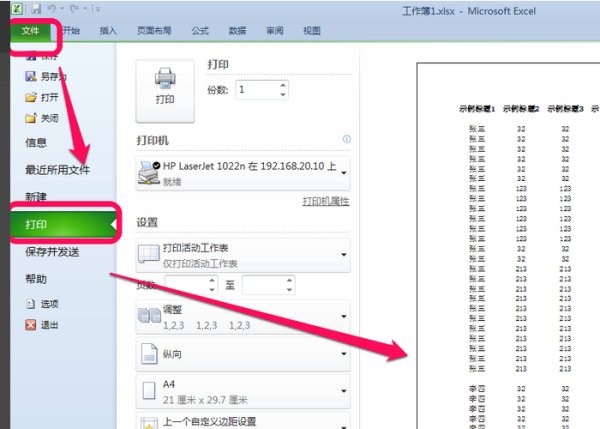Click the Redo icon in quick access toolbar
The height and width of the screenshot is (429, 600).
(74, 8)
